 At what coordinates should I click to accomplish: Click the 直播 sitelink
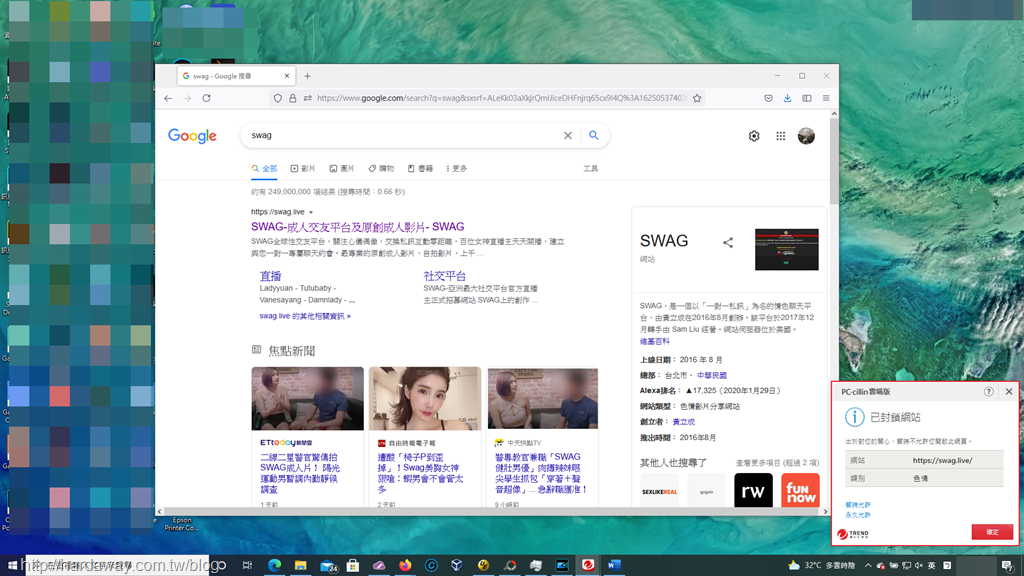pos(270,276)
